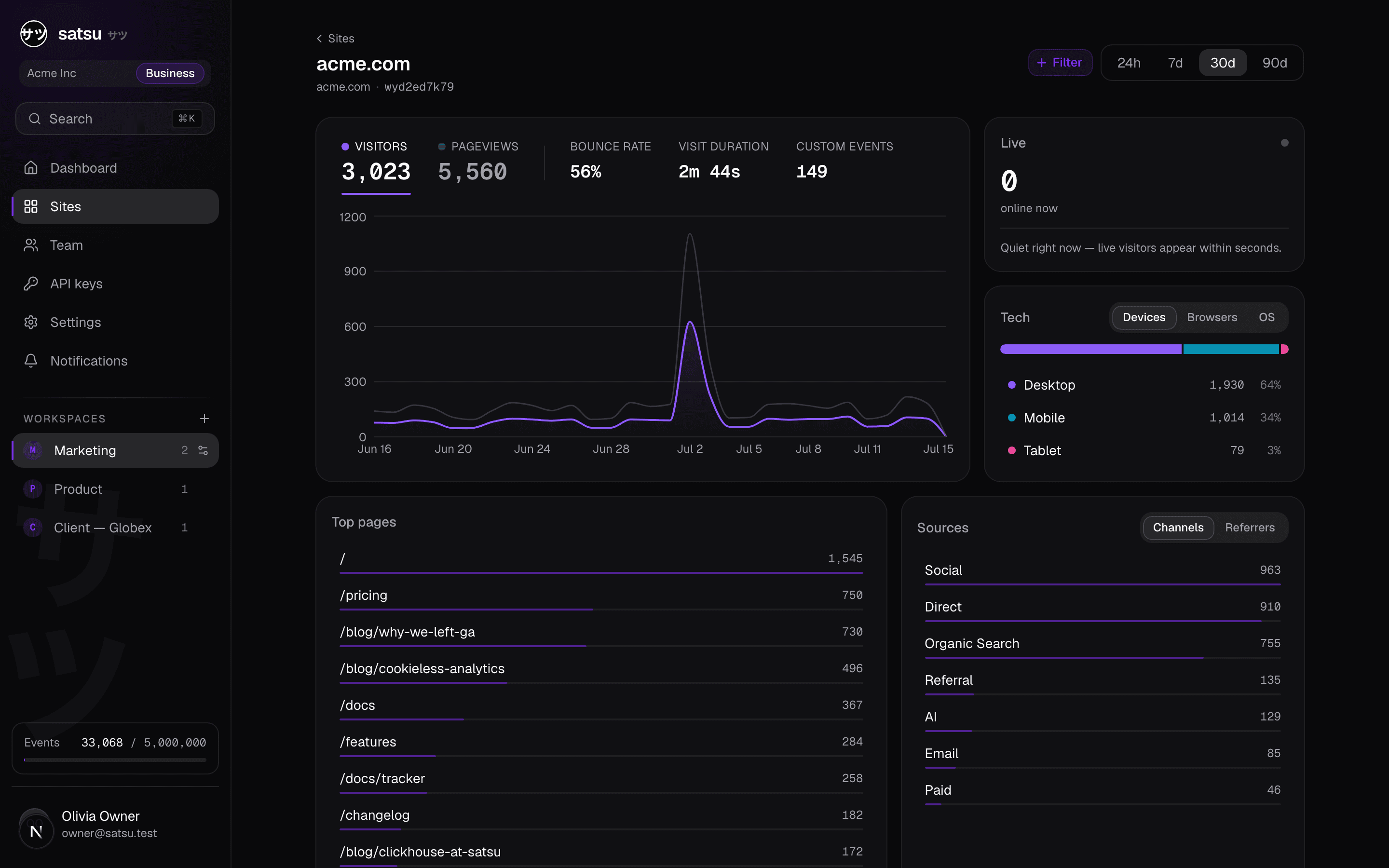1389x868 pixels.
Task: Switch Tech panel to Devices
Action: tap(1144, 317)
